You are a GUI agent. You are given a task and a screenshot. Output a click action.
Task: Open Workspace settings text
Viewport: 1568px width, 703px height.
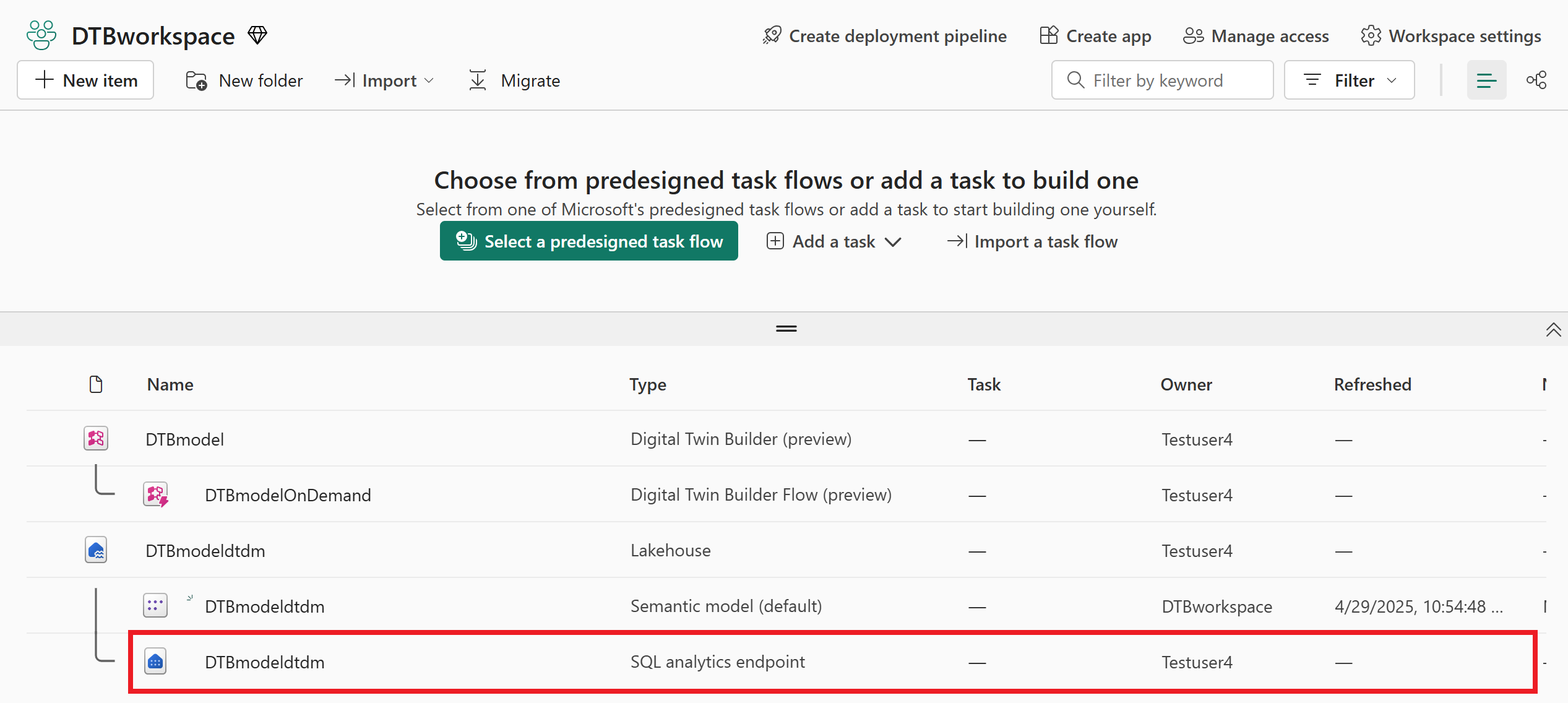click(1465, 36)
